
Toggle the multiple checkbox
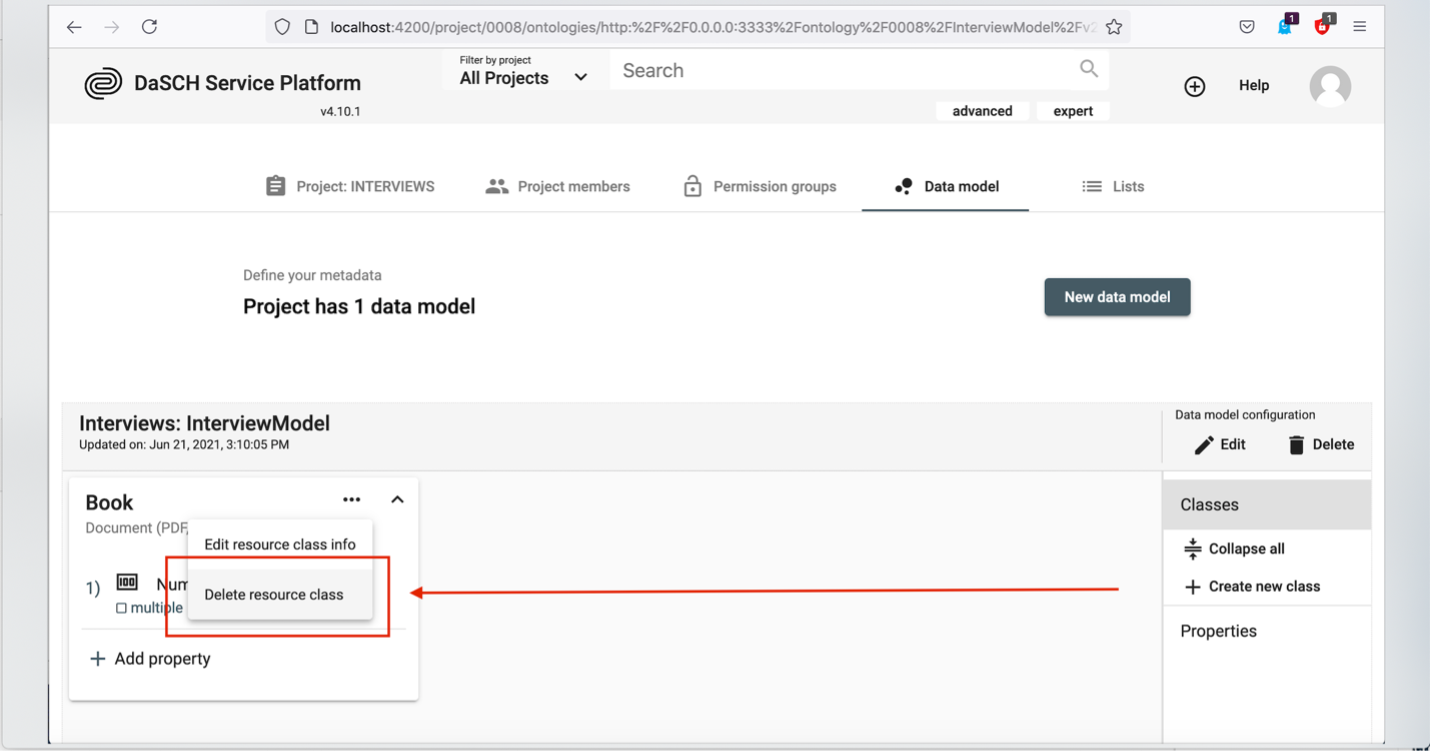click(121, 608)
